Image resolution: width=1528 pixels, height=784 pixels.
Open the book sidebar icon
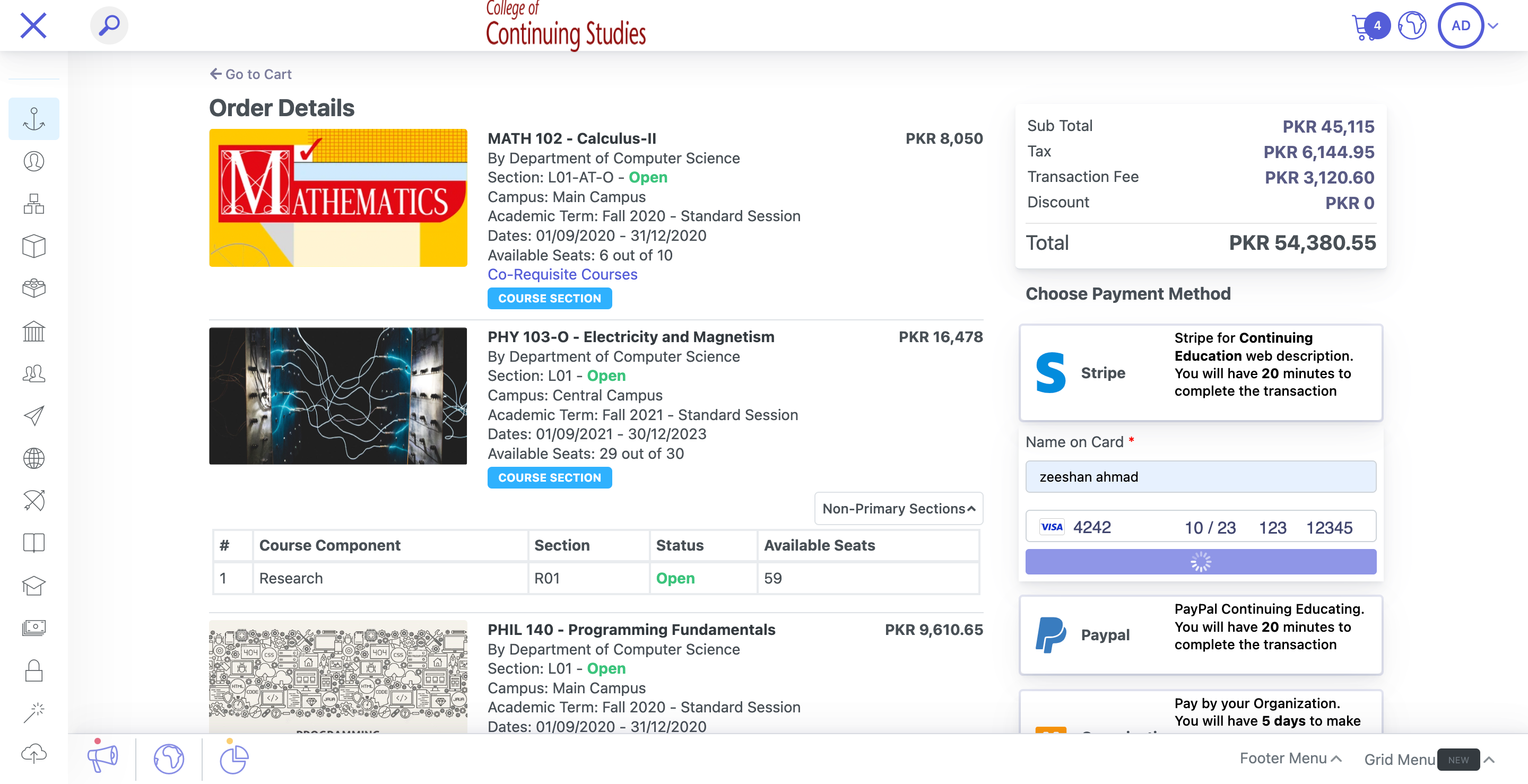[34, 543]
